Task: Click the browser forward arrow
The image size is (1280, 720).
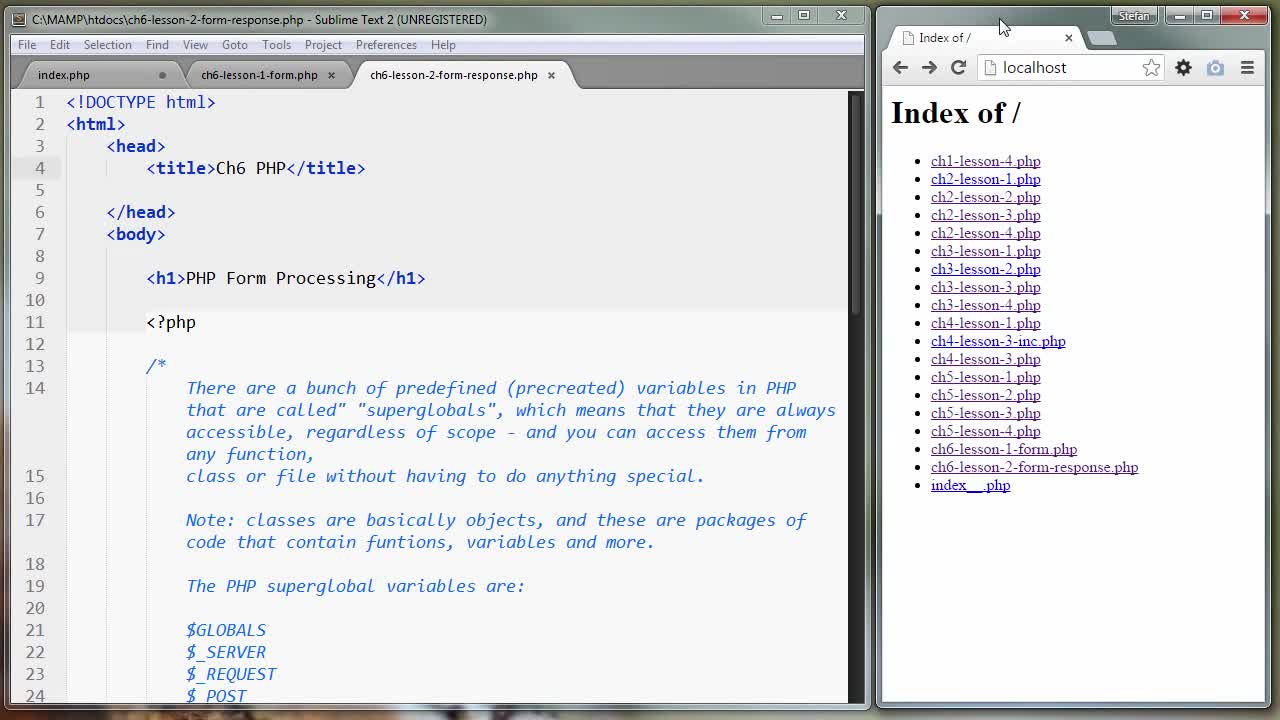Action: pyautogui.click(x=929, y=67)
